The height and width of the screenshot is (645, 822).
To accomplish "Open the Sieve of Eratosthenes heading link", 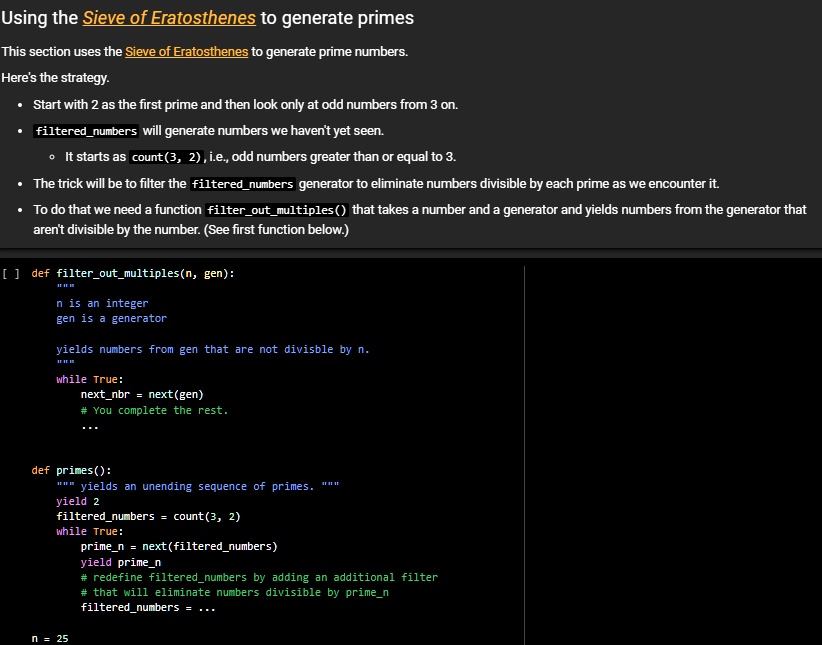I will coord(169,18).
